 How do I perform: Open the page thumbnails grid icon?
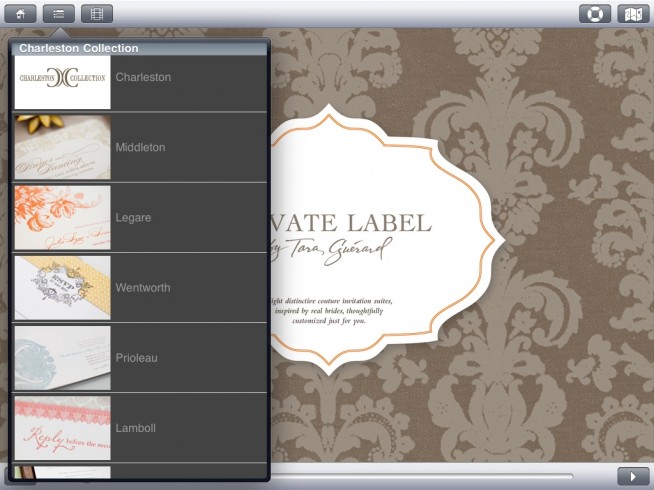[x=97, y=14]
